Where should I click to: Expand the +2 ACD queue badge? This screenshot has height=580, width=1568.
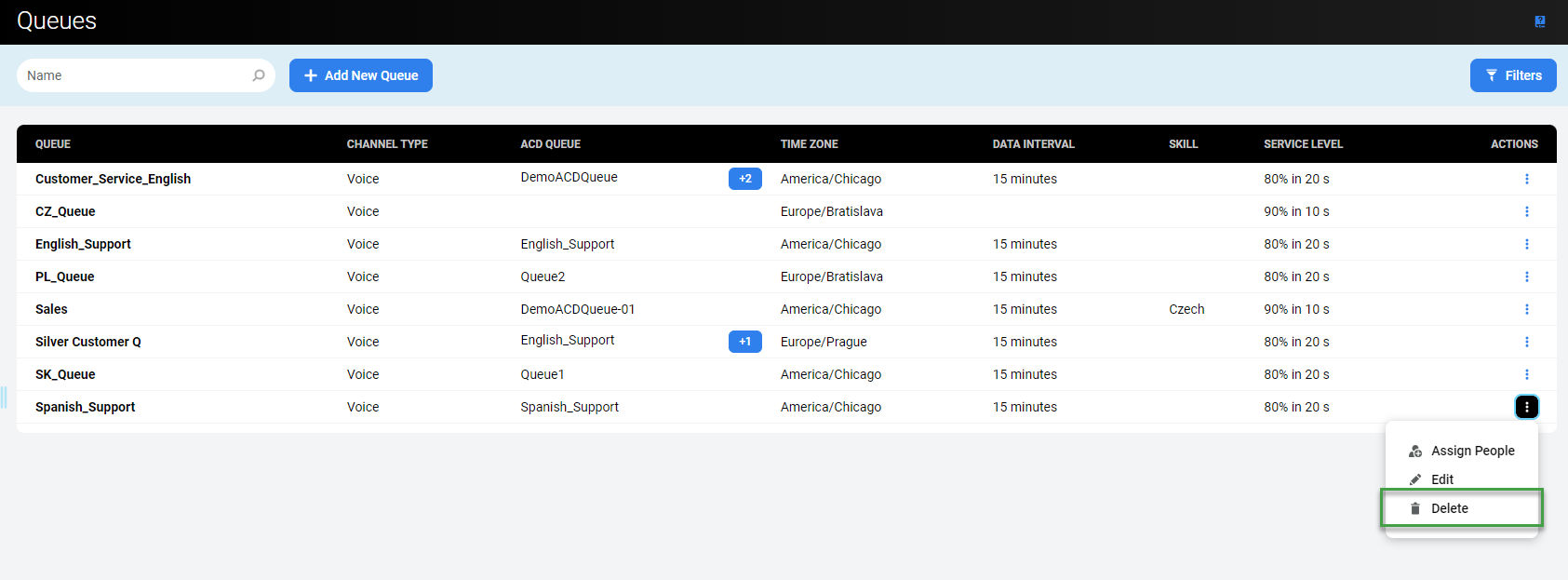click(x=744, y=179)
